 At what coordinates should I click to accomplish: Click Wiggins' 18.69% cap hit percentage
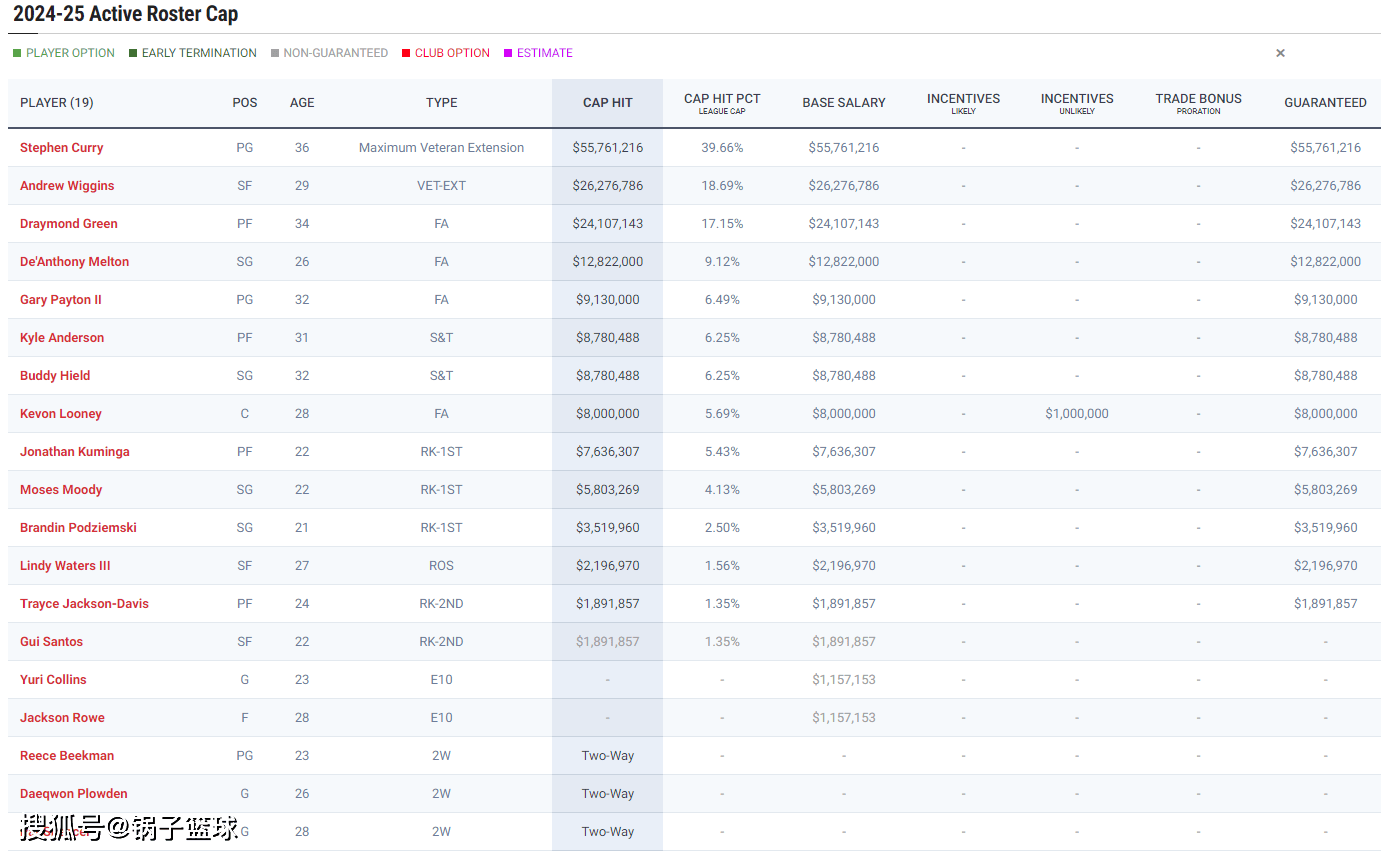(722, 185)
